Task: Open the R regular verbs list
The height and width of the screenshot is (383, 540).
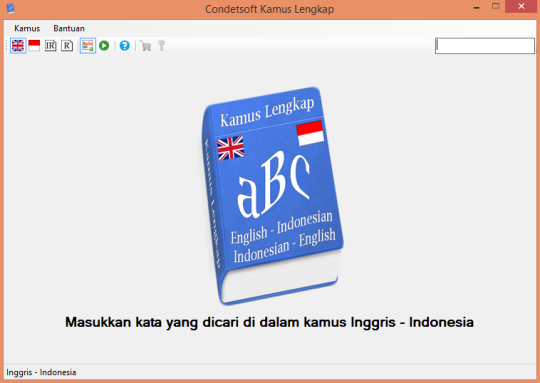Action: (x=67, y=45)
